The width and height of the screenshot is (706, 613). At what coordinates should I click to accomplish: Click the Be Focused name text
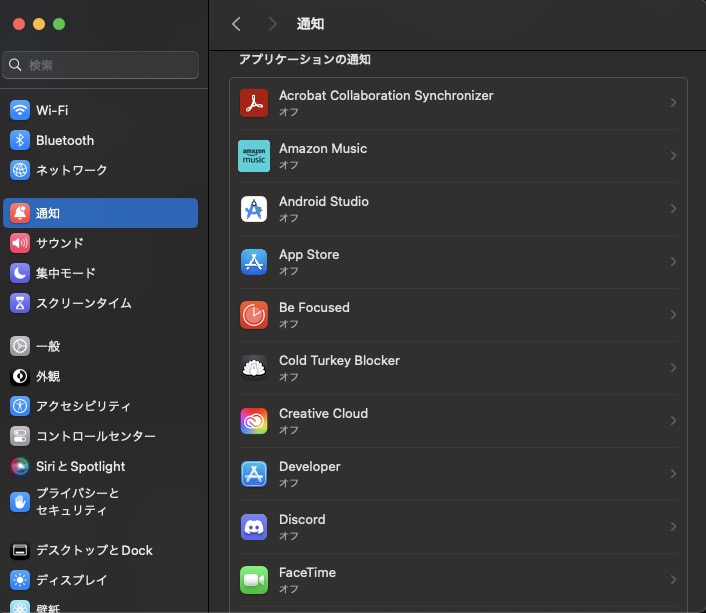(314, 308)
